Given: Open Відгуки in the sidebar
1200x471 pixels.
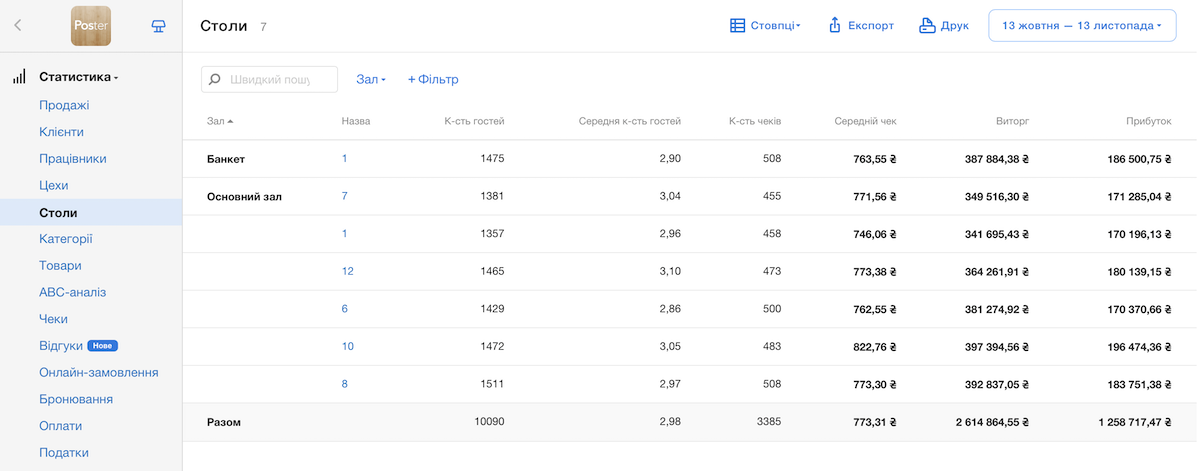Looking at the screenshot, I should tap(60, 346).
